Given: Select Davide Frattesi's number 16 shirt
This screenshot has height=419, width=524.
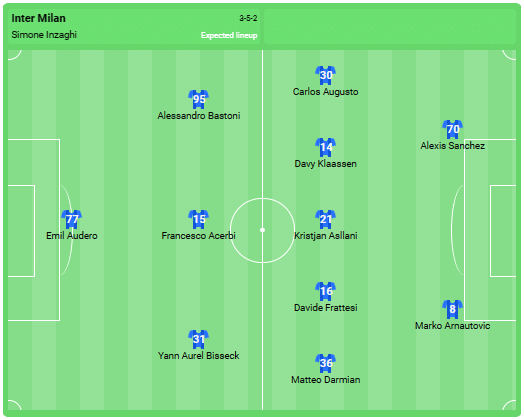Looking at the screenshot, I should click(325, 291).
